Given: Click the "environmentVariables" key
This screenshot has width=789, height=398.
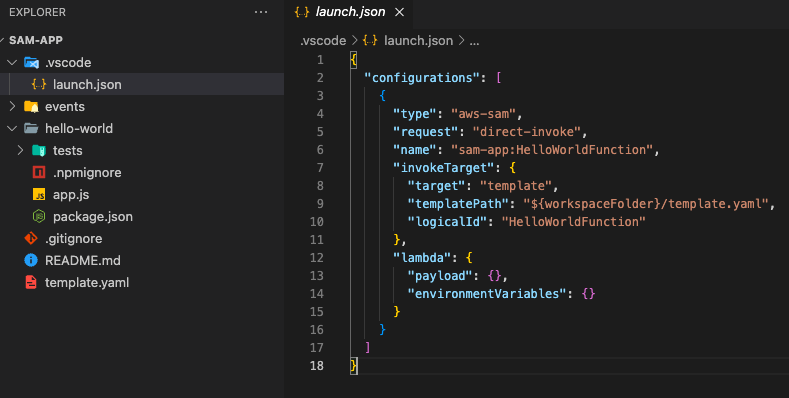Looking at the screenshot, I should pyautogui.click(x=487, y=294).
